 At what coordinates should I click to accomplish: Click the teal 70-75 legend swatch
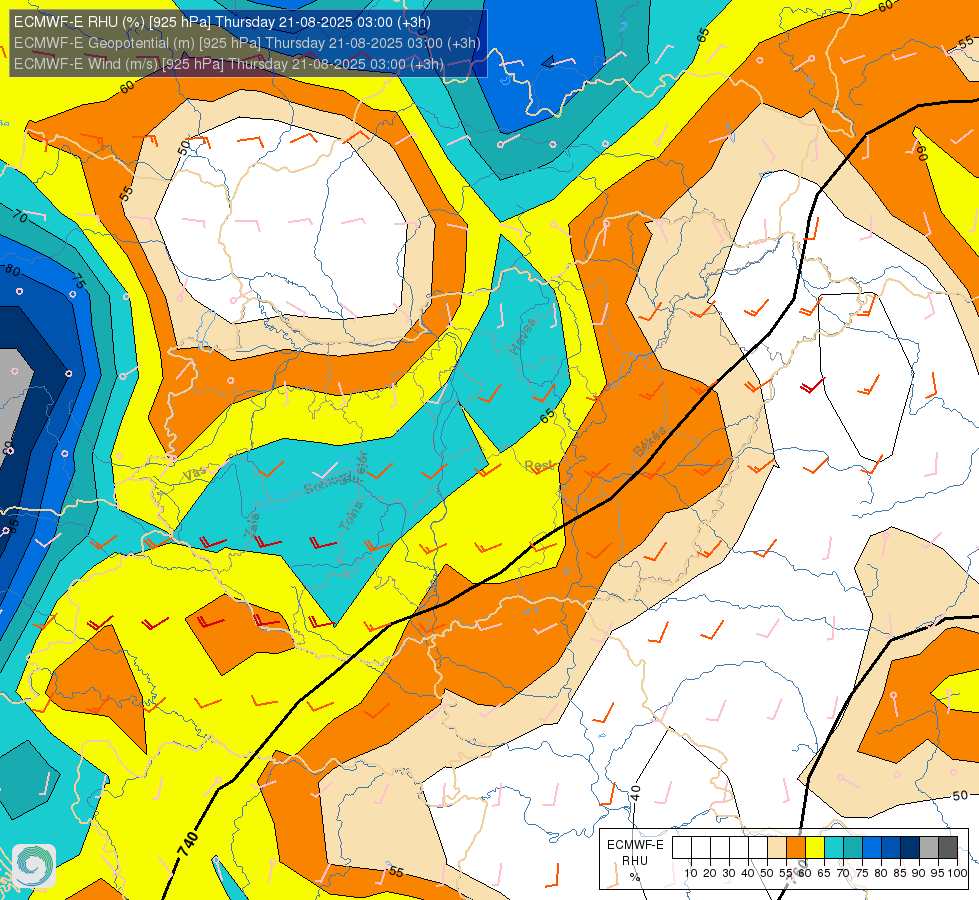853,848
